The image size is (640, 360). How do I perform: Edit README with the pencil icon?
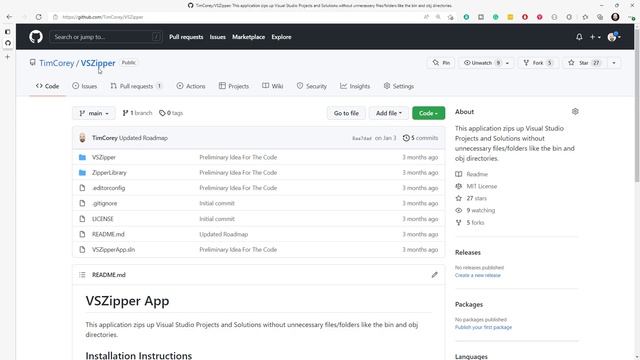pyautogui.click(x=435, y=275)
